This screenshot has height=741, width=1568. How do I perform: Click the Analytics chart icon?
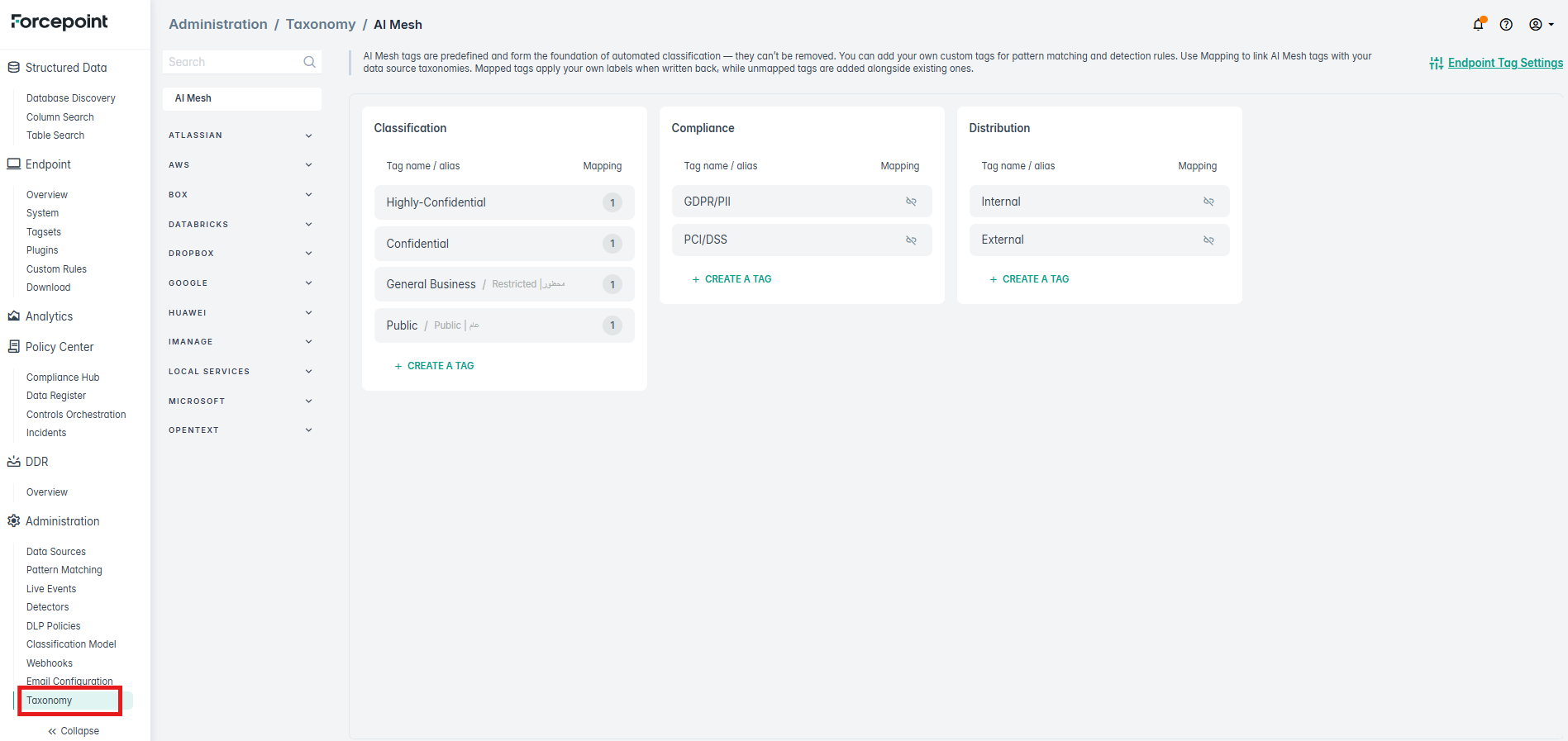click(14, 316)
